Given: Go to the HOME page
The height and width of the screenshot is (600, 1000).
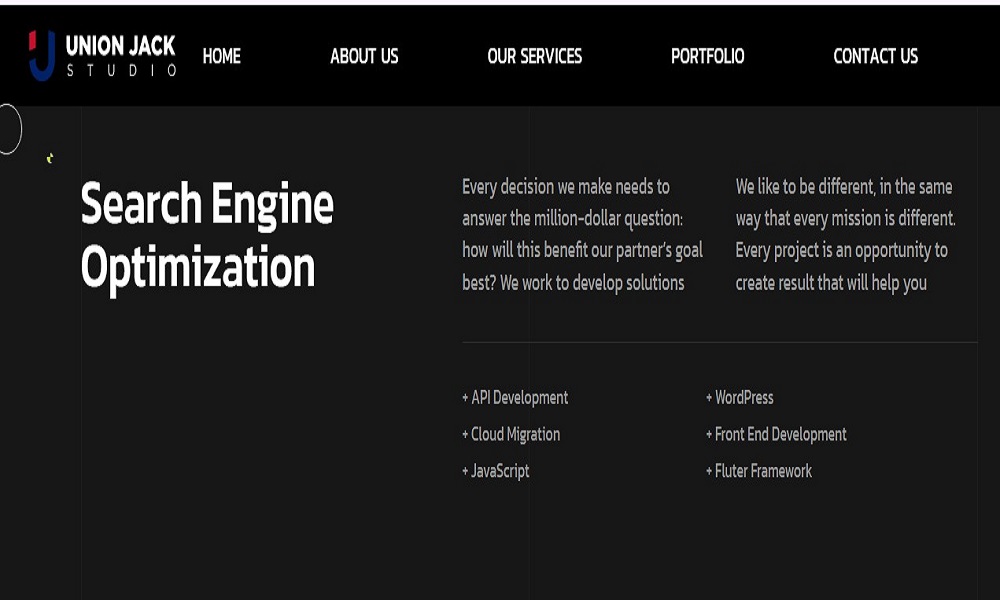Looking at the screenshot, I should pos(221,57).
